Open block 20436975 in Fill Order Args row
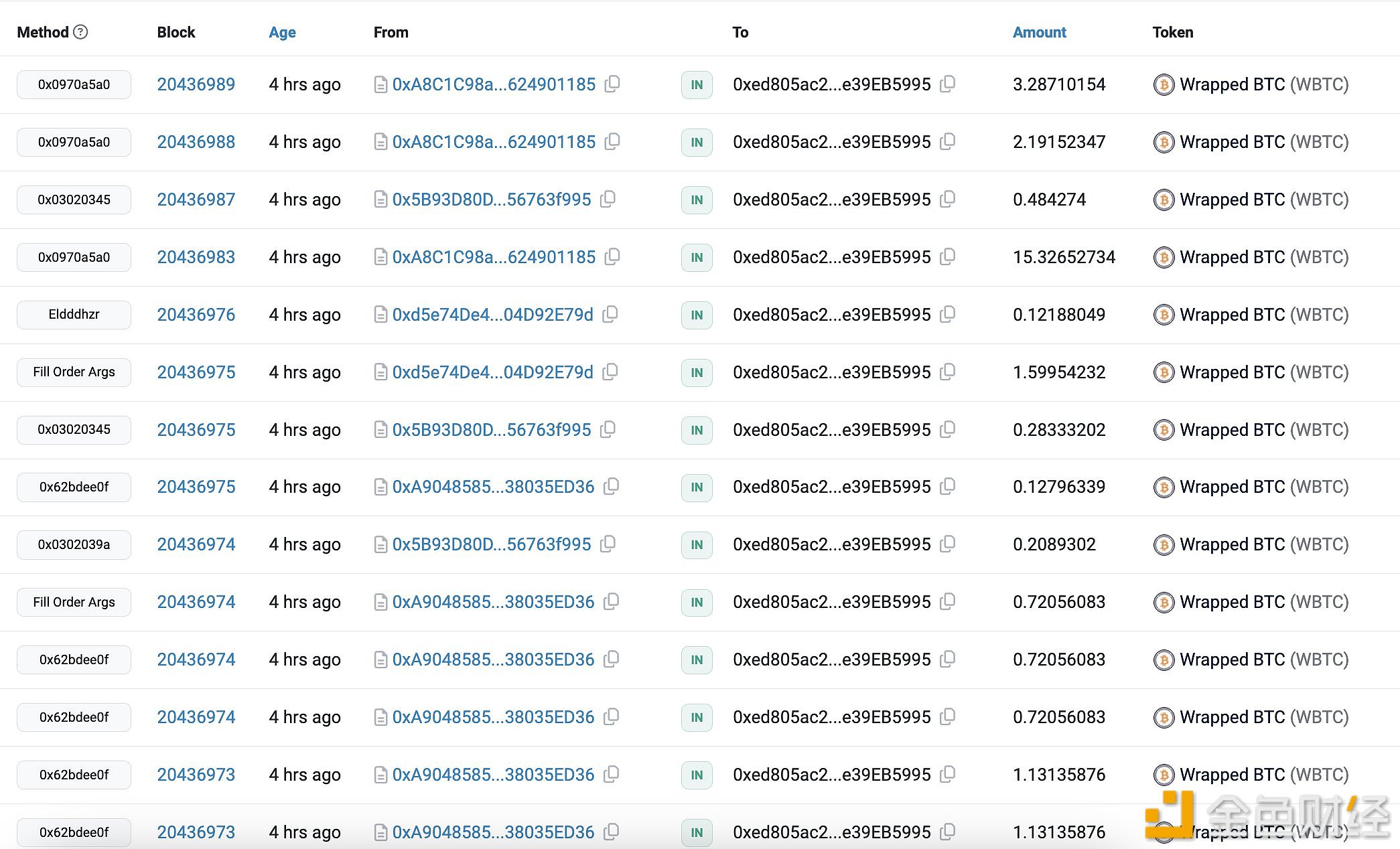Image resolution: width=1400 pixels, height=849 pixels. [196, 372]
